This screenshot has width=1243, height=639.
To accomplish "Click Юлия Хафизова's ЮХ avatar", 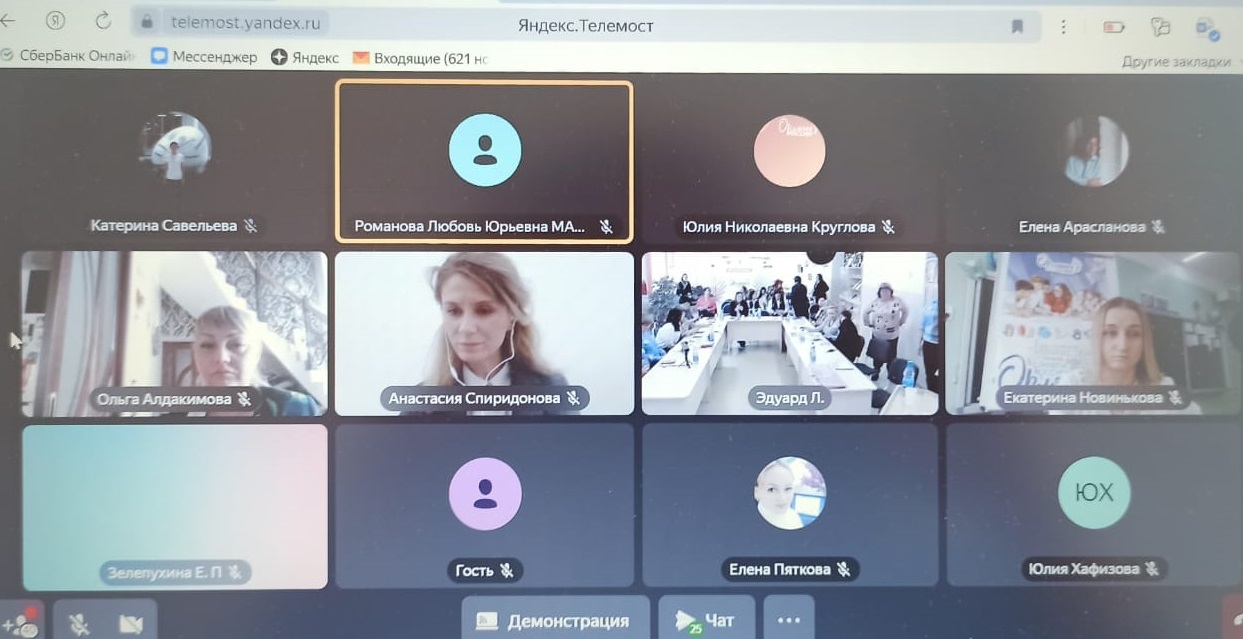I will (1093, 492).
